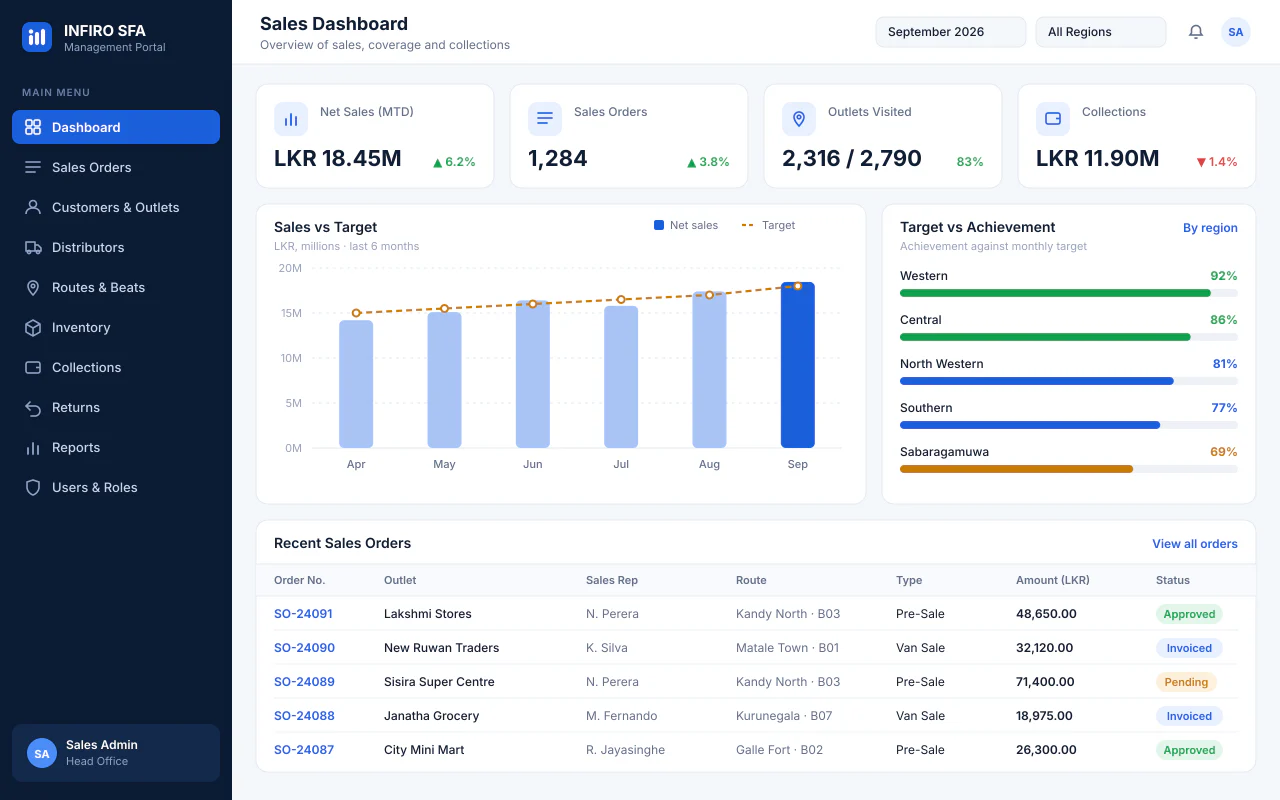Open notifications bell icon
This screenshot has width=1280, height=800.
(1196, 32)
